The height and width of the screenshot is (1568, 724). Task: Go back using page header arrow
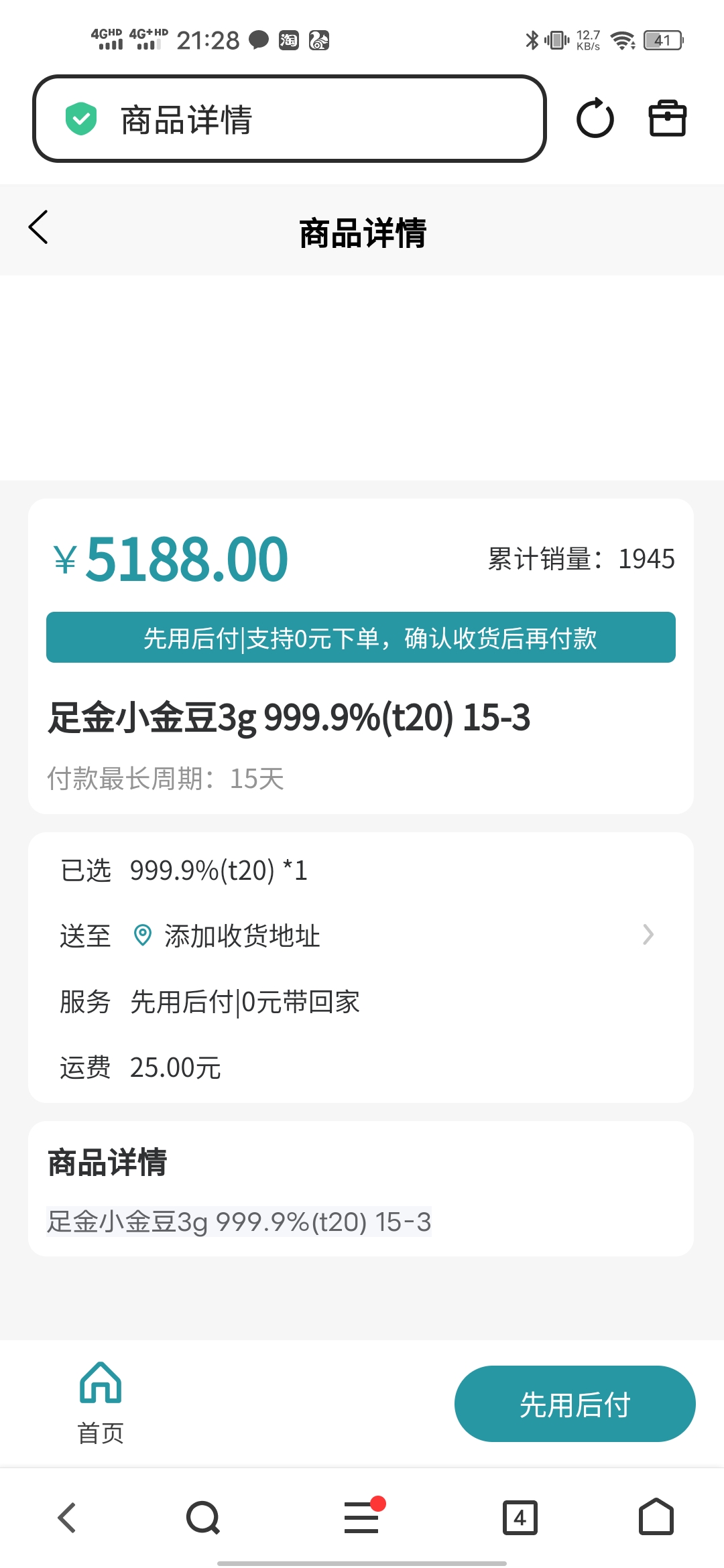pos(39,227)
